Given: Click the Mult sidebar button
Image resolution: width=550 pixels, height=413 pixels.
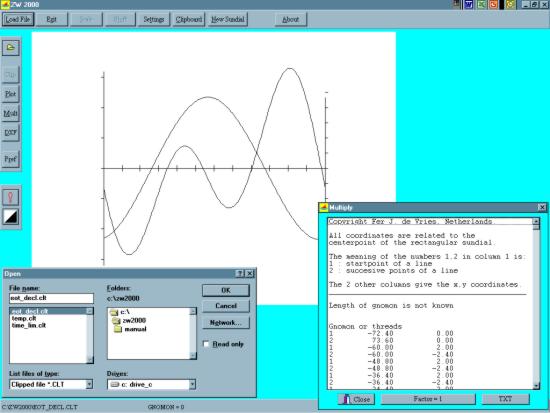Looking at the screenshot, I should (x=11, y=113).
